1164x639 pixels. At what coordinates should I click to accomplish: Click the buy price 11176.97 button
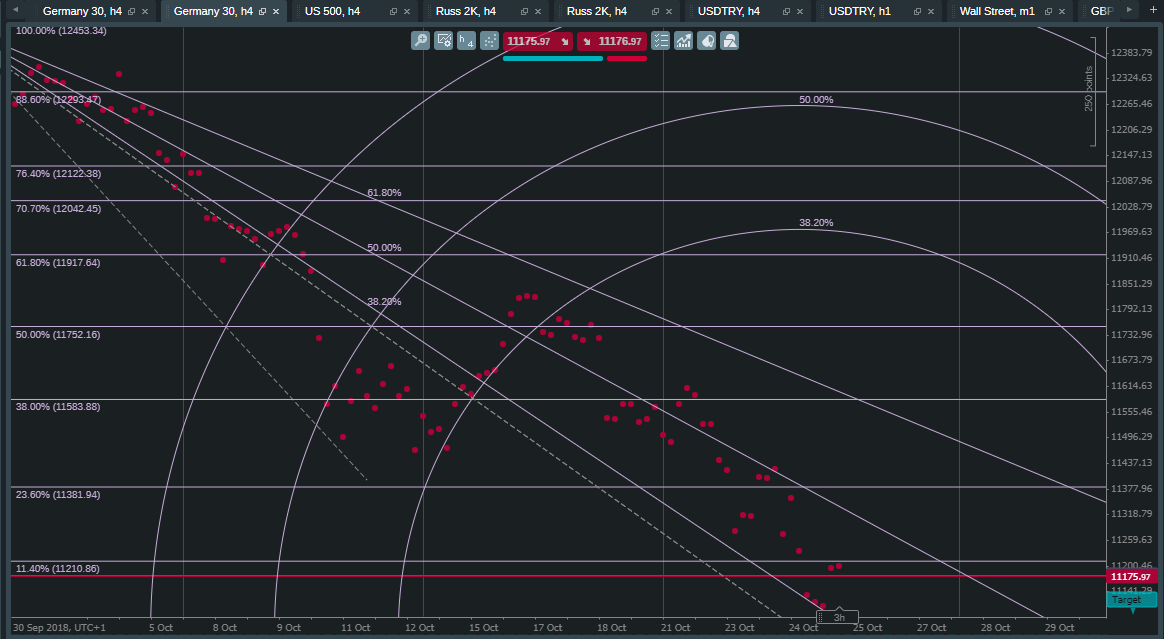point(614,41)
